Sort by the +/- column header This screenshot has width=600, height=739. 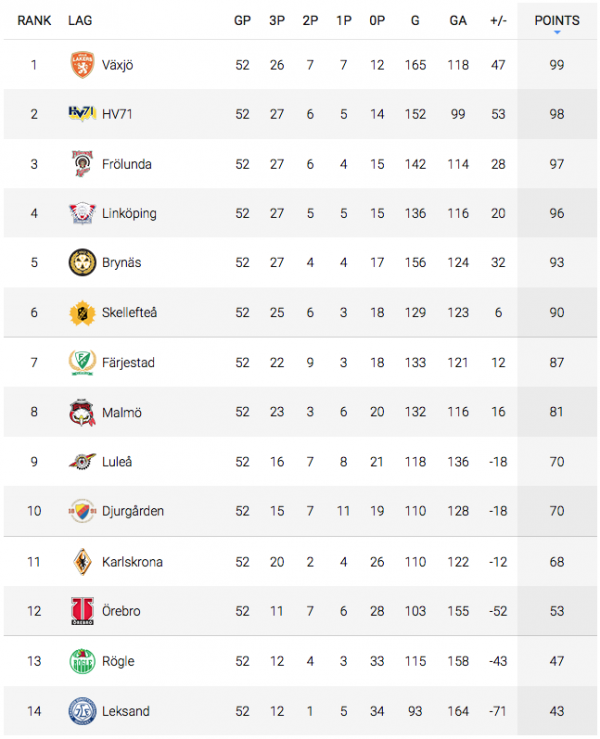498,21
